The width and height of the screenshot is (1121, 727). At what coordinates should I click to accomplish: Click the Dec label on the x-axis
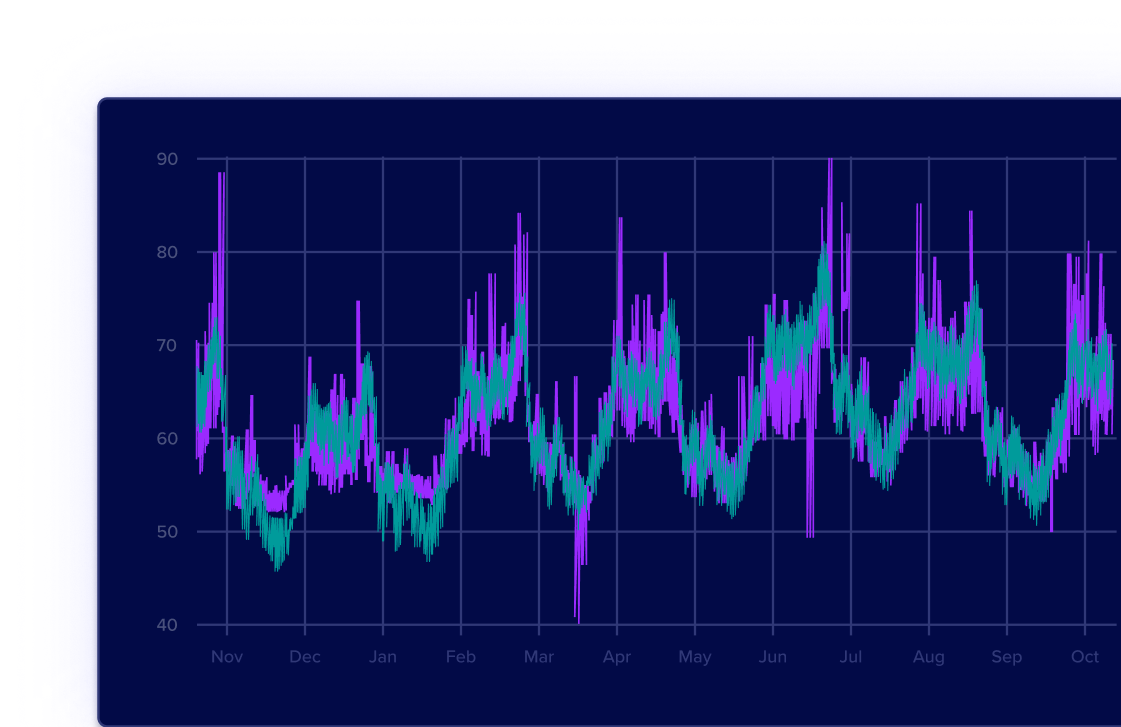(305, 657)
